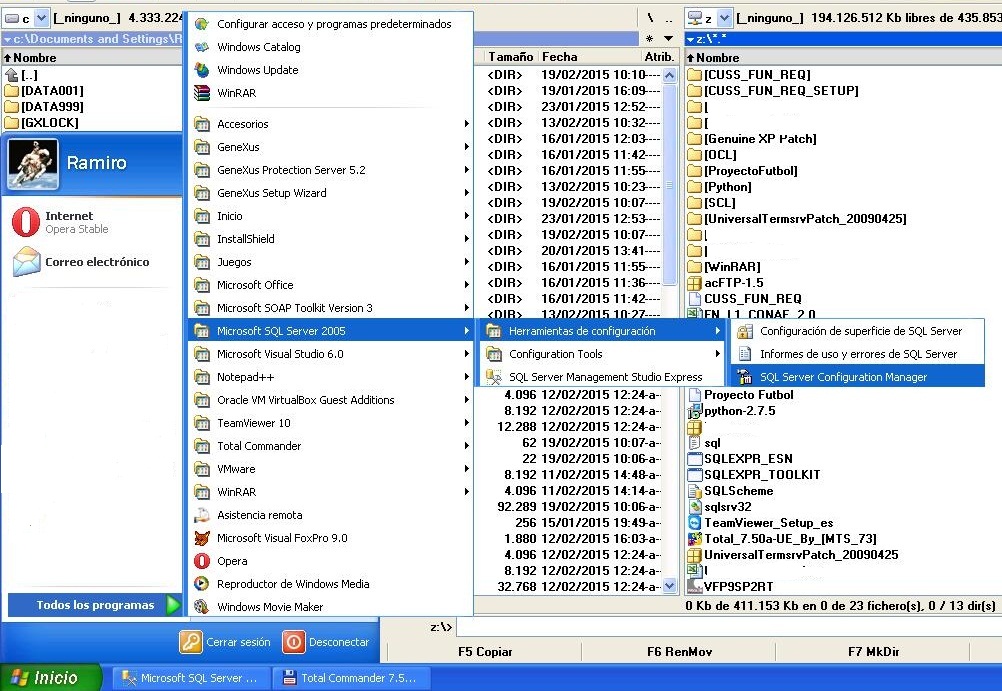The width and height of the screenshot is (1002, 691).
Task: Select the [ProyectoFutbol] folder
Action: 750,171
